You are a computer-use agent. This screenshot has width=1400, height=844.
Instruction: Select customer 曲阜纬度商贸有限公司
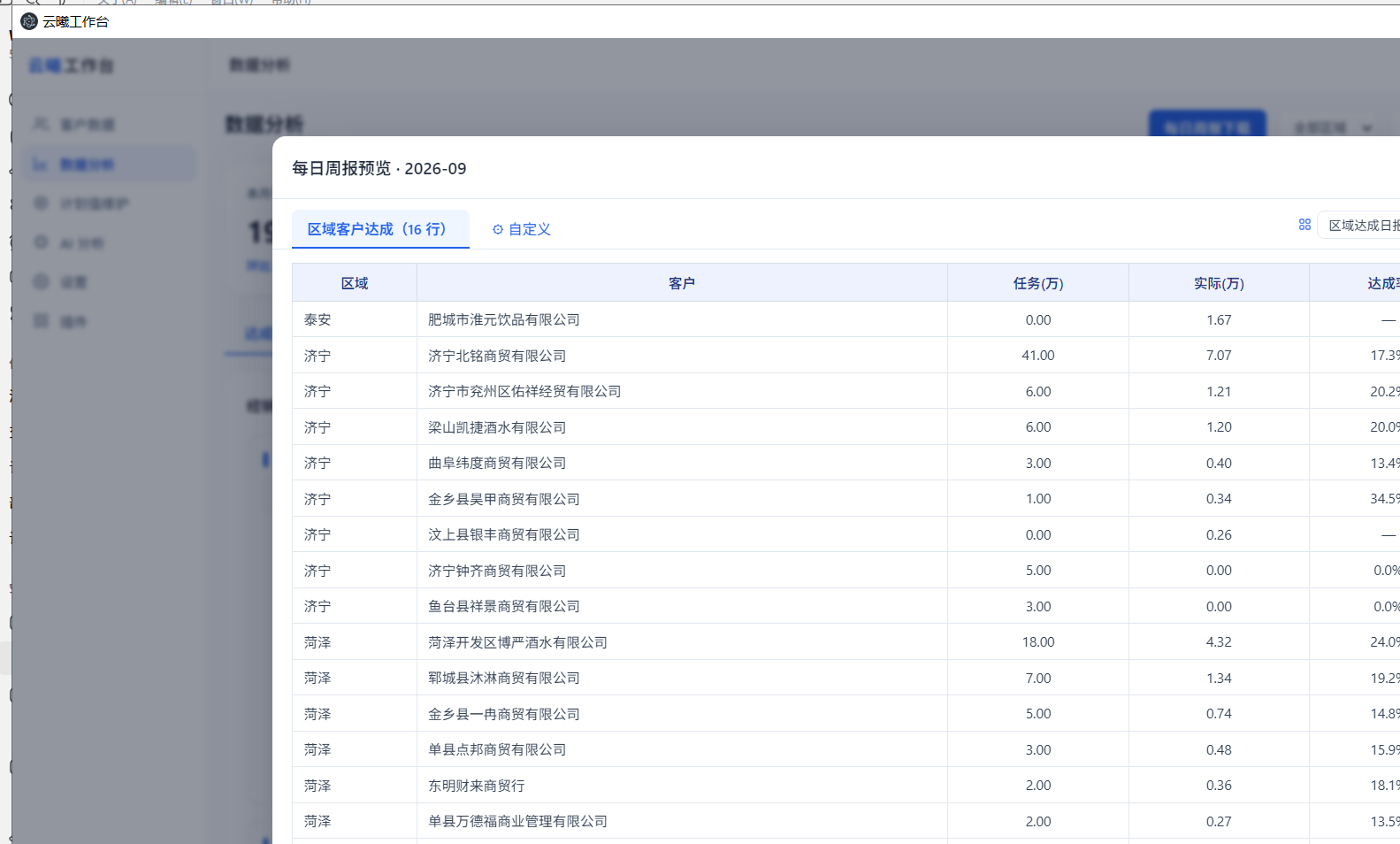(497, 463)
